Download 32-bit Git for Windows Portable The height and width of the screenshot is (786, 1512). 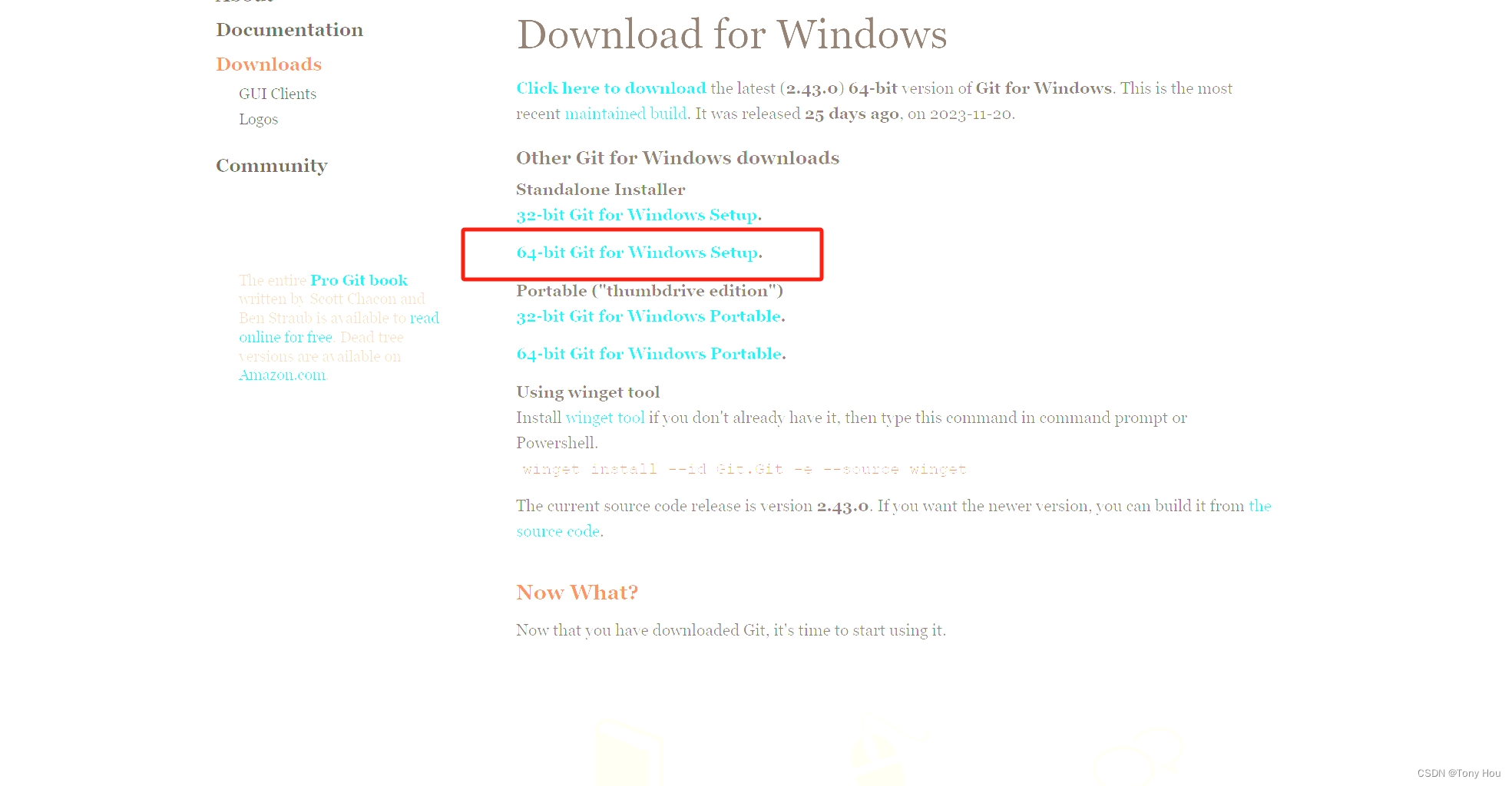(649, 316)
